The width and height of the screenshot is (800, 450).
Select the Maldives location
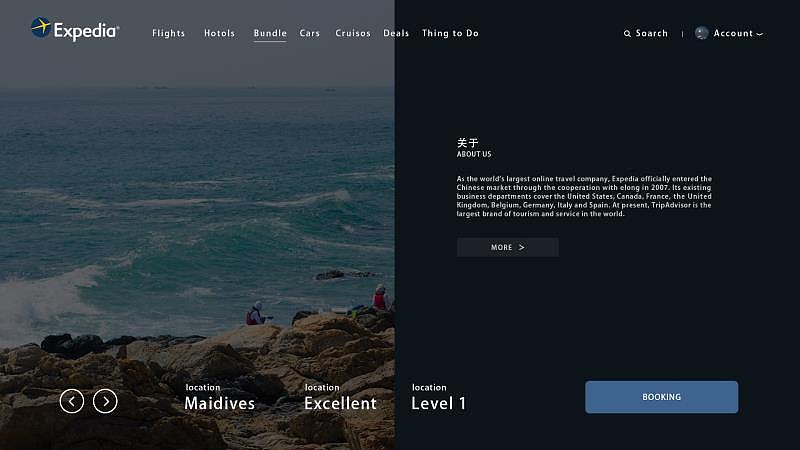coord(219,403)
